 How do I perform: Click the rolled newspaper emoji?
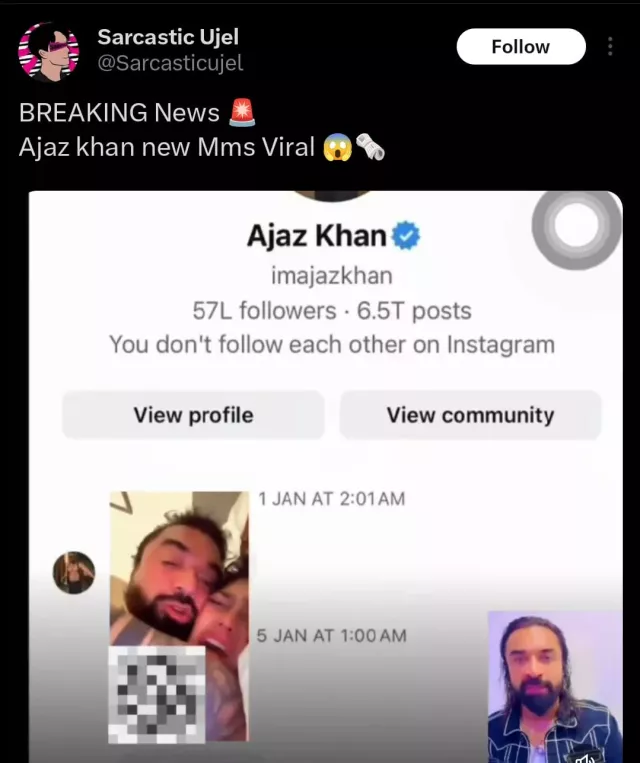(x=370, y=147)
